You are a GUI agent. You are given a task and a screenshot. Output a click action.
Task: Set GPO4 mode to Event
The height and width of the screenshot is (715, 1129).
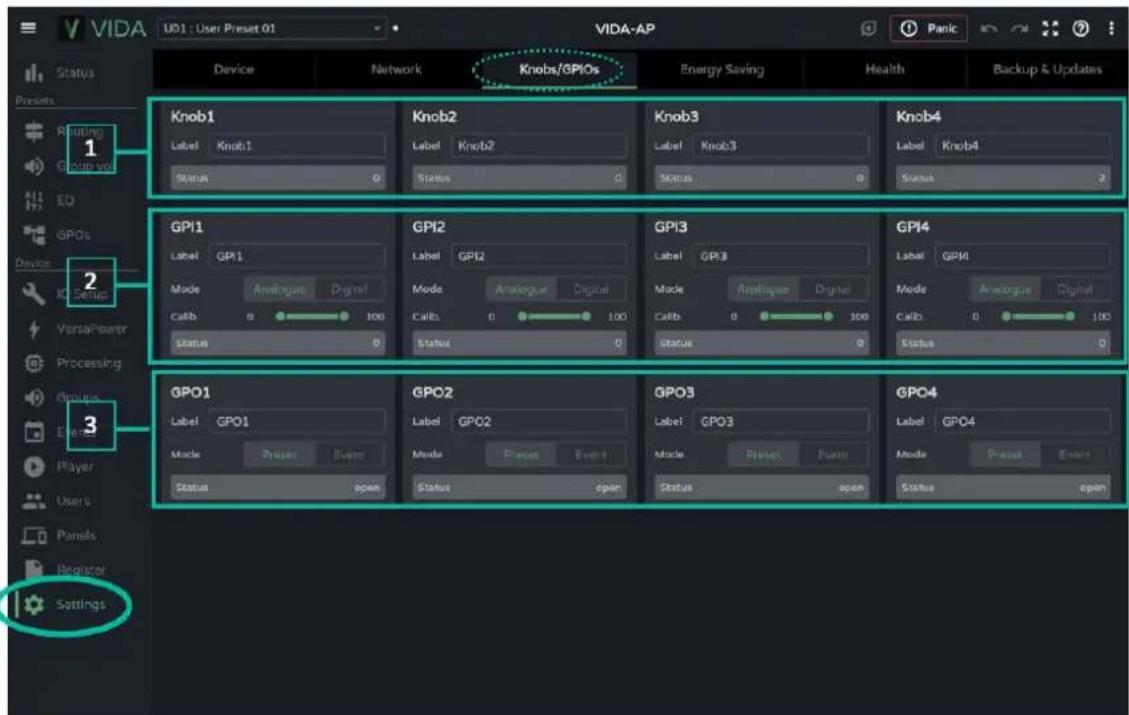1074,455
